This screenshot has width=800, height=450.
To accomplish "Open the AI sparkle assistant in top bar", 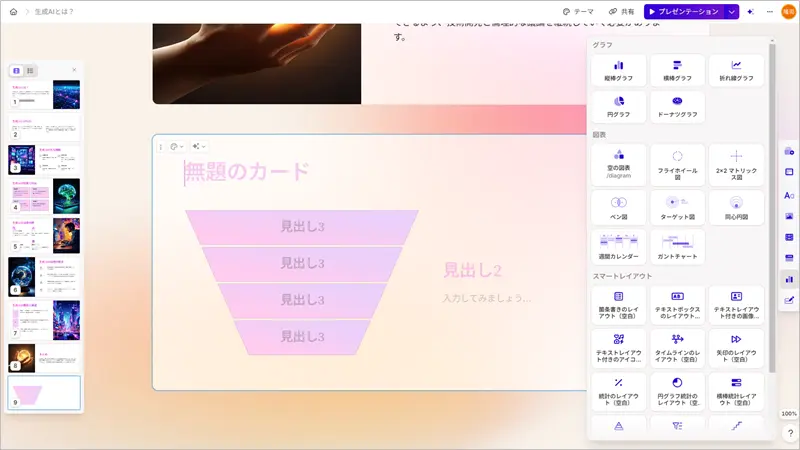I will 750,11.
